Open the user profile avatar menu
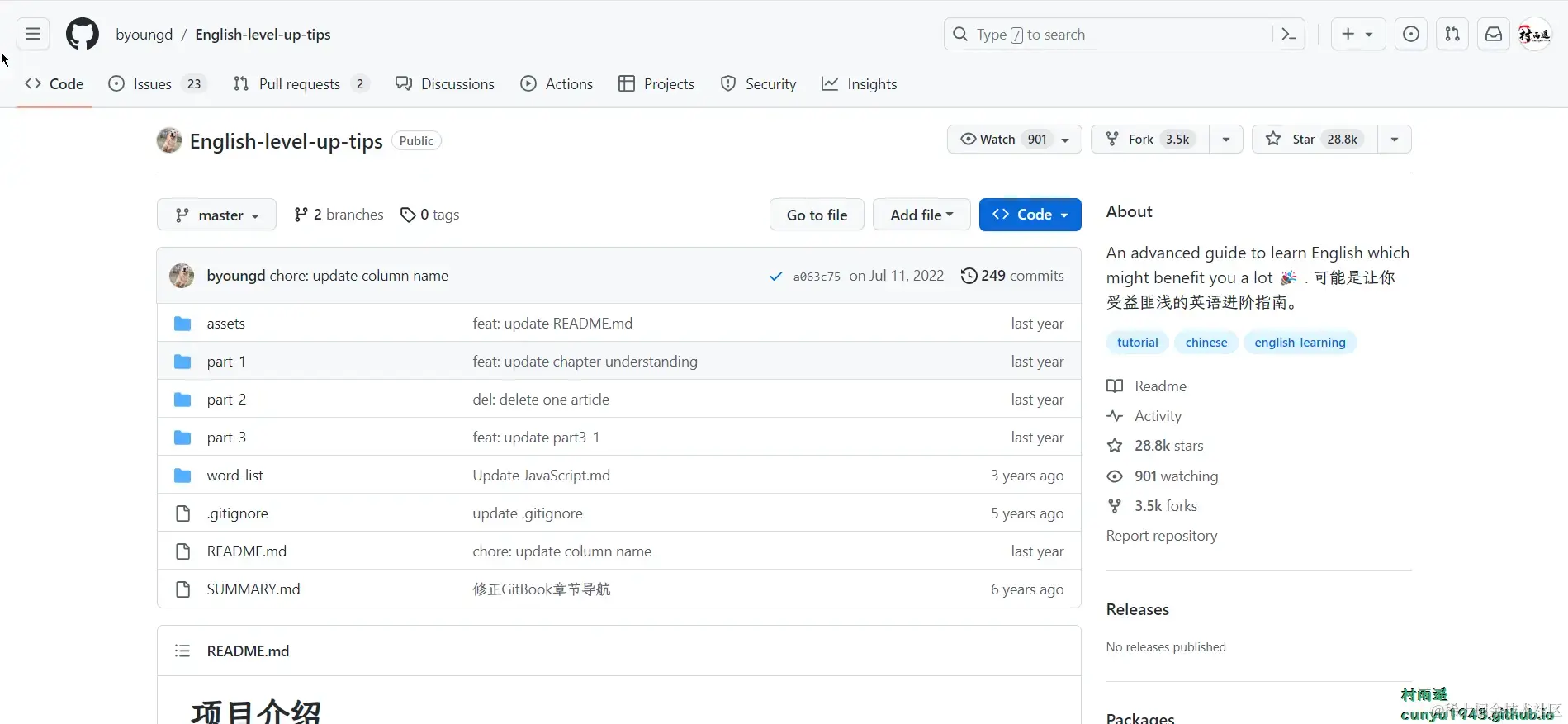The height and width of the screenshot is (724, 1568). click(1535, 35)
